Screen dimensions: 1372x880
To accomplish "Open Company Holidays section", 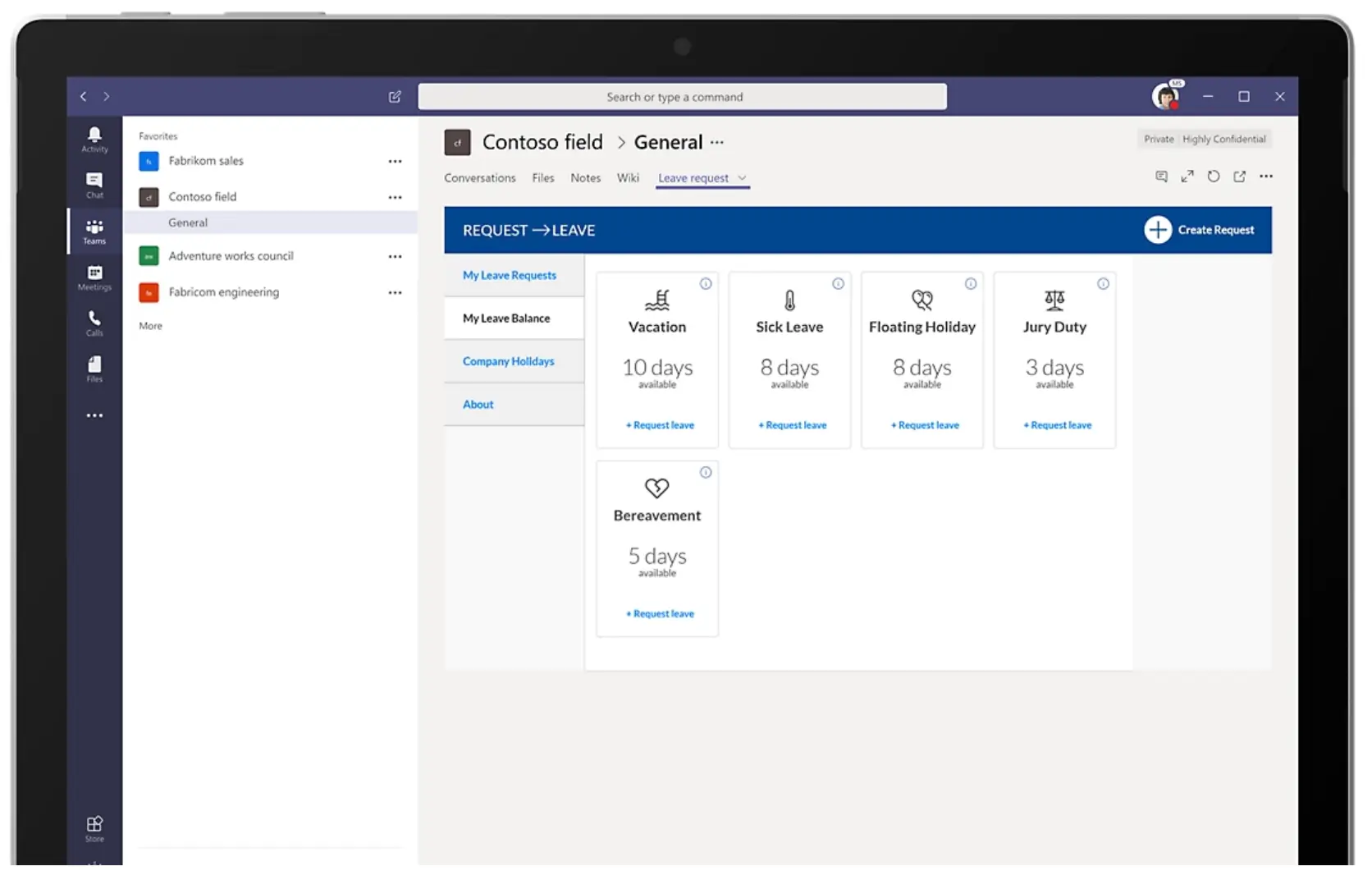I will click(x=514, y=361).
